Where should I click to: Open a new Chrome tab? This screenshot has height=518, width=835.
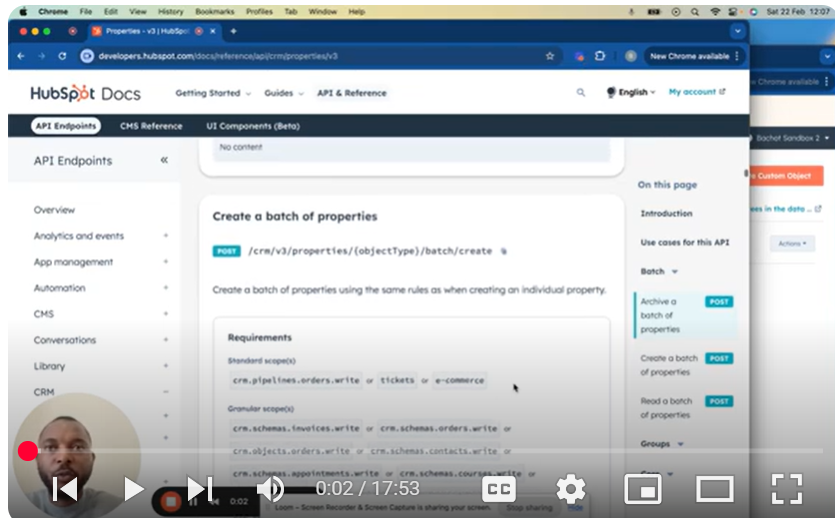(233, 31)
